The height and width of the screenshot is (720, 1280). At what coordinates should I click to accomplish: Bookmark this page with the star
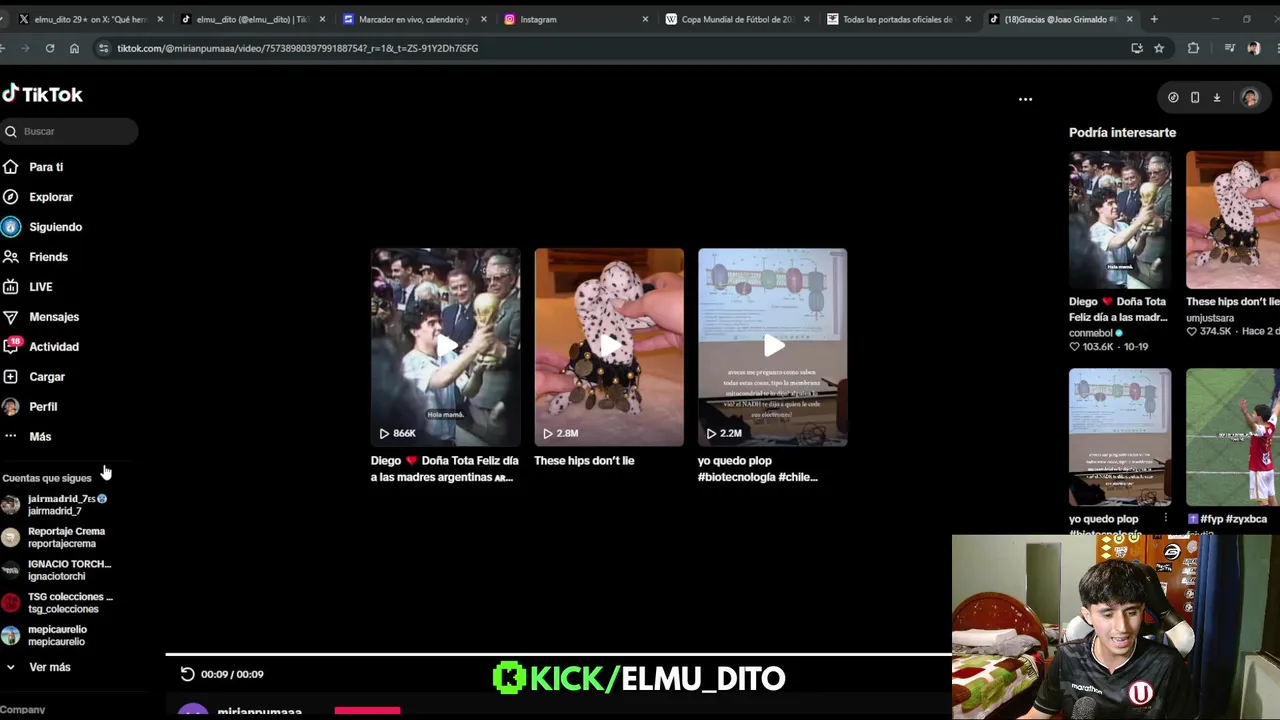tap(1159, 48)
